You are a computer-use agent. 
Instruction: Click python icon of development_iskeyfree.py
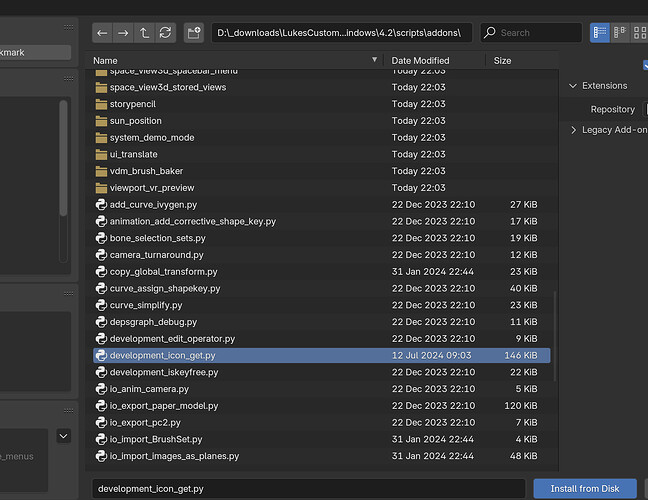point(101,372)
